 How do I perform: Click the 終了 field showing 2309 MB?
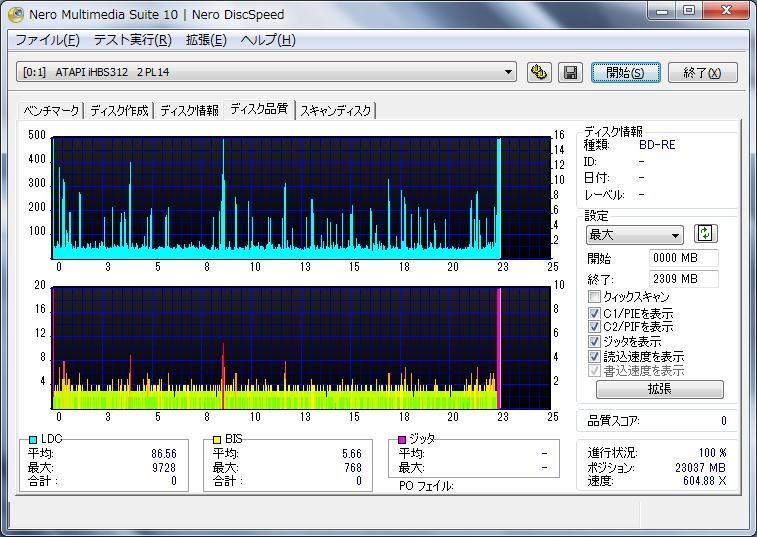(684, 279)
